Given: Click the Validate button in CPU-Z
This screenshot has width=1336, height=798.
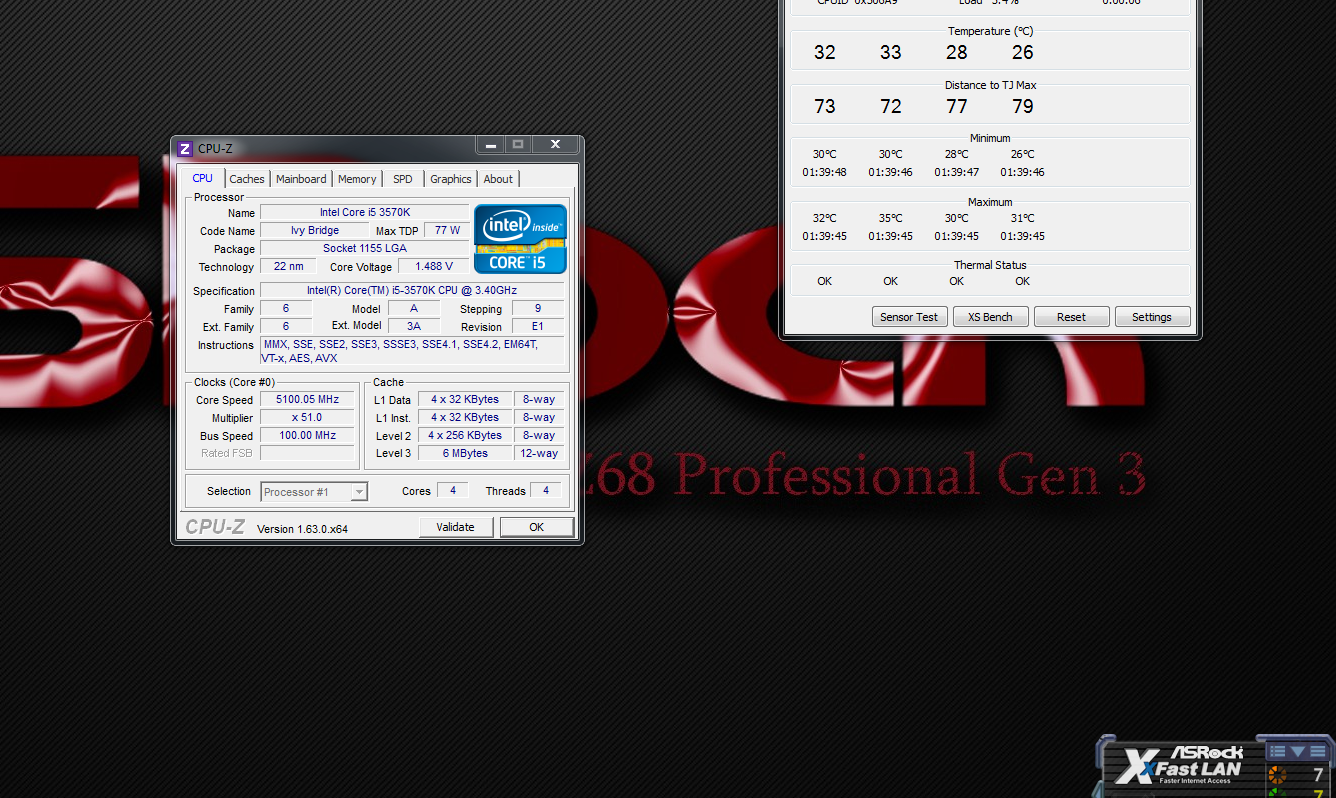Looking at the screenshot, I should 456,527.
